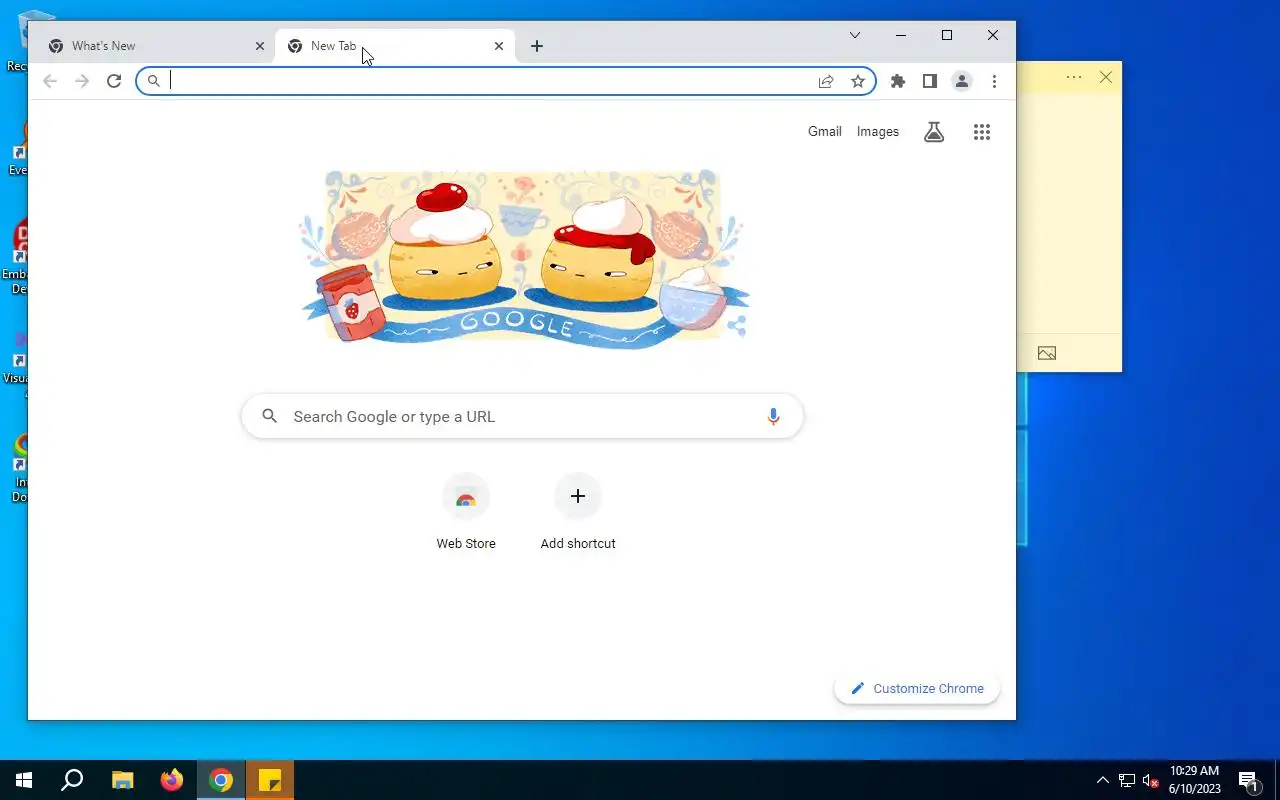
Task: Click the network tray icon
Action: point(1127,780)
